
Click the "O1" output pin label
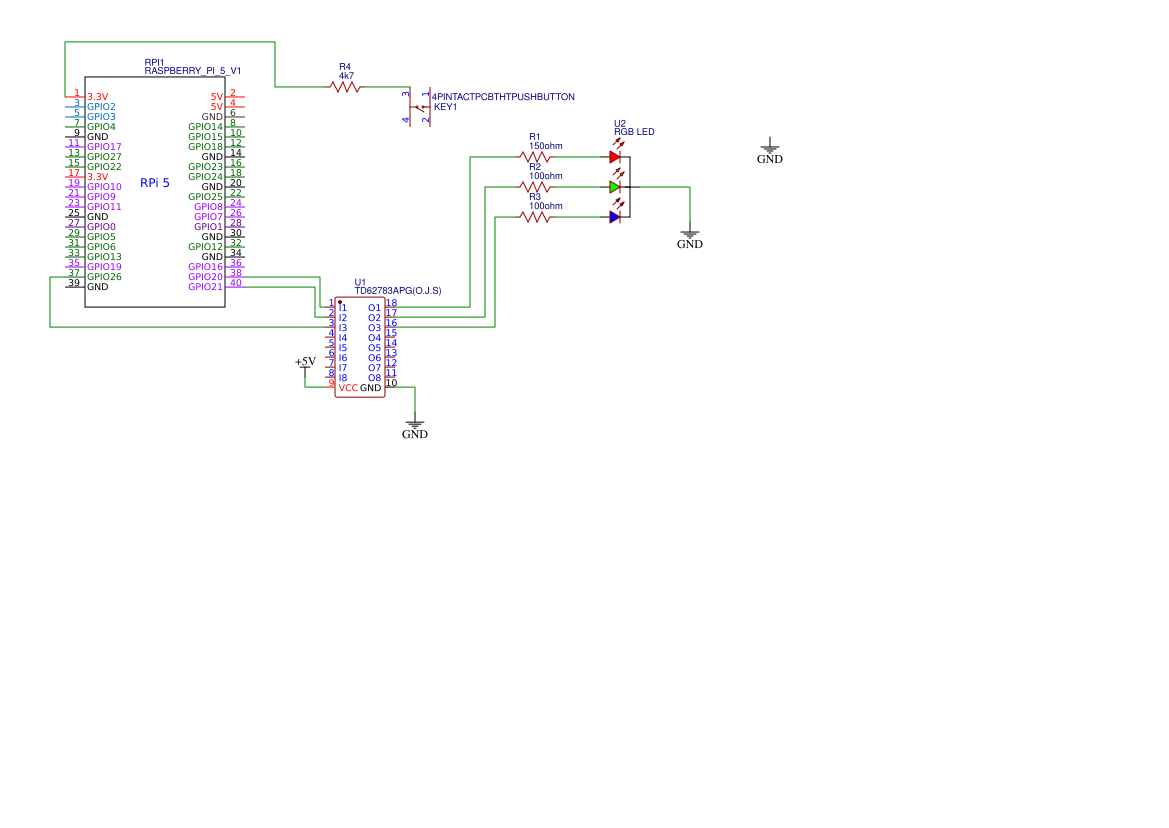374,308
